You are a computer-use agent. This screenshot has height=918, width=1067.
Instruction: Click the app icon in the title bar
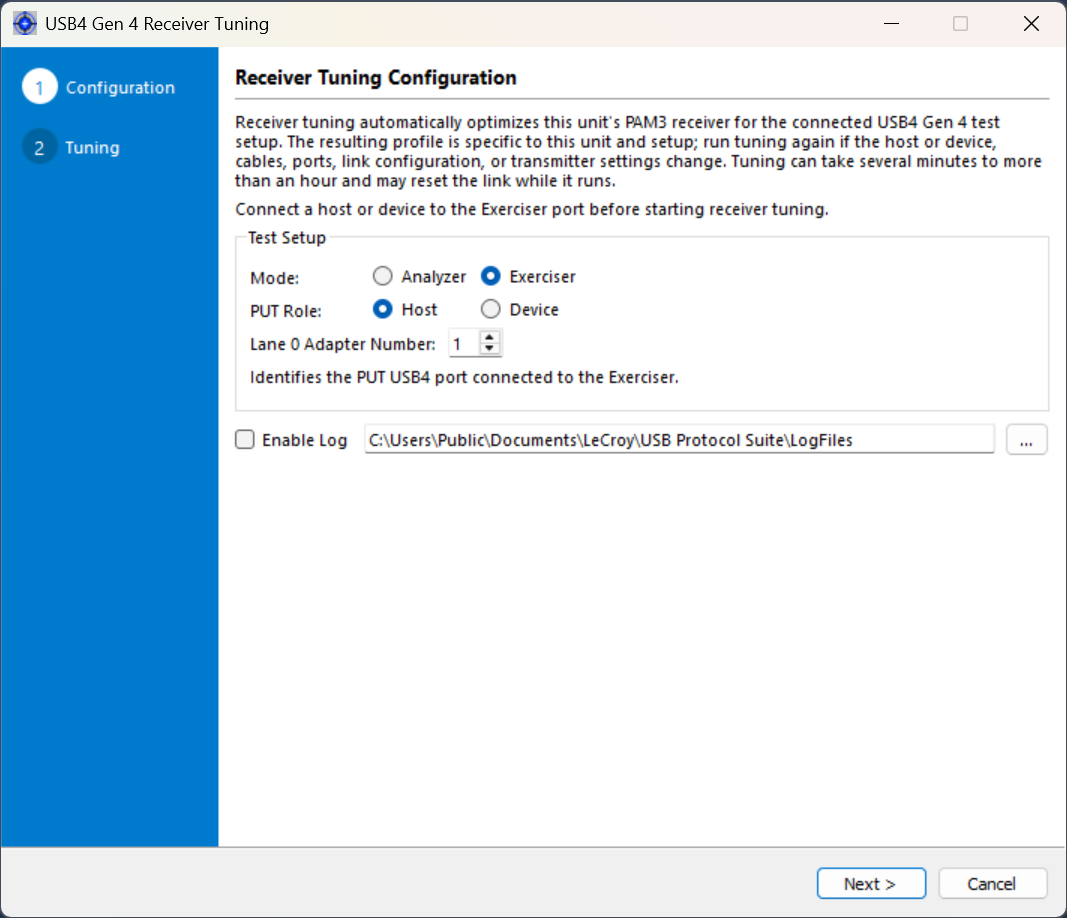24,24
